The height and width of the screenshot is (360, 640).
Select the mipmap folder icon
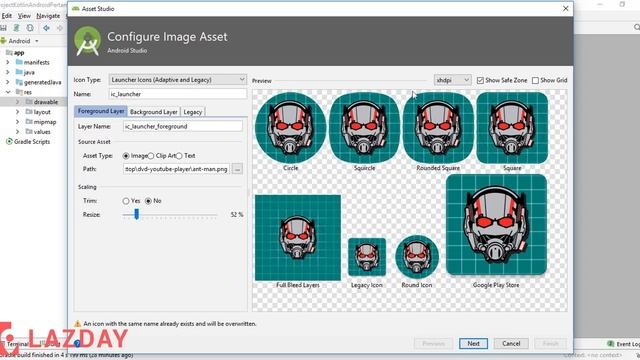coord(29,121)
